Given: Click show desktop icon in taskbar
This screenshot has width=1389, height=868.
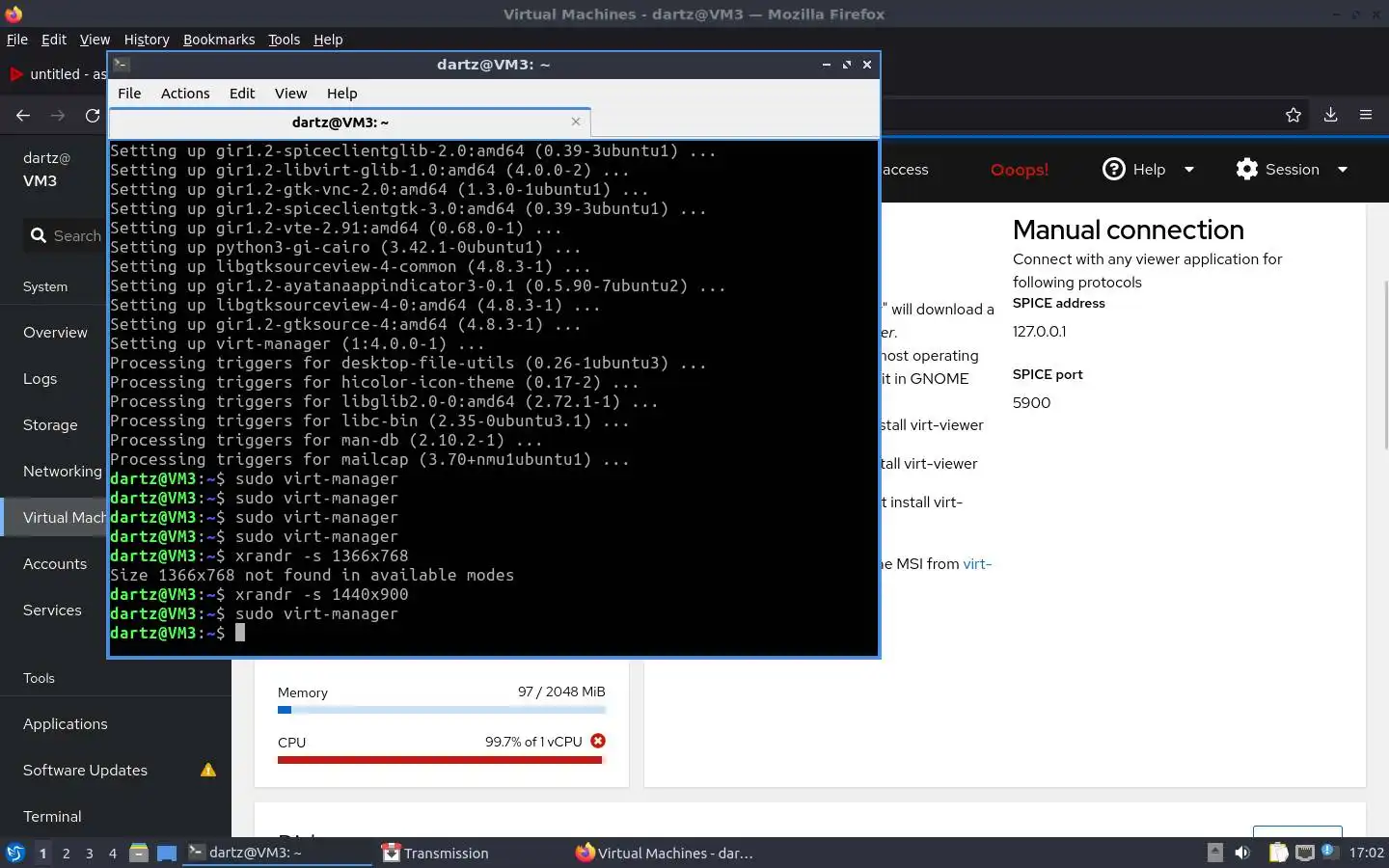Looking at the screenshot, I should 167,853.
